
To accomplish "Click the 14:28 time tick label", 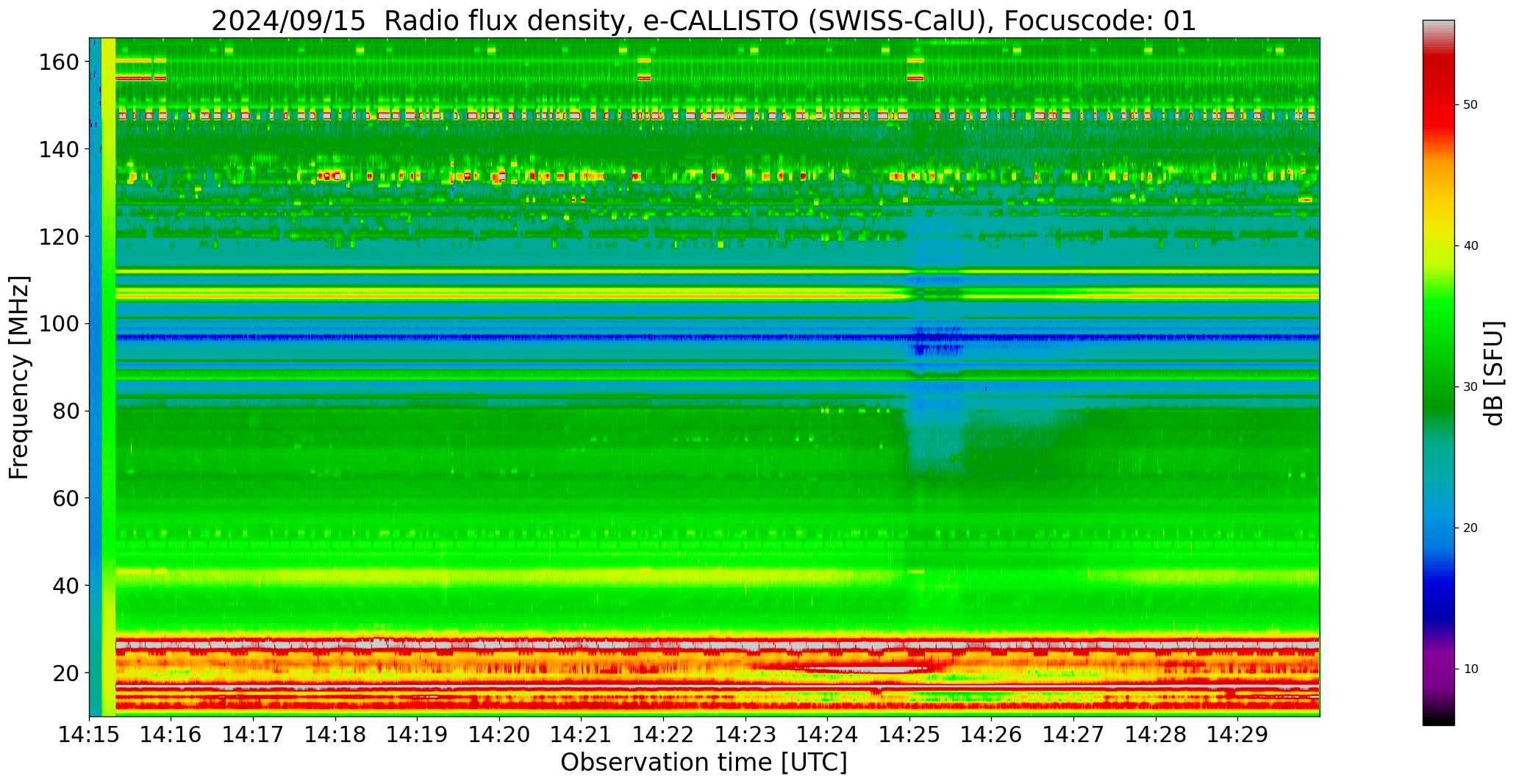I will click(1156, 735).
